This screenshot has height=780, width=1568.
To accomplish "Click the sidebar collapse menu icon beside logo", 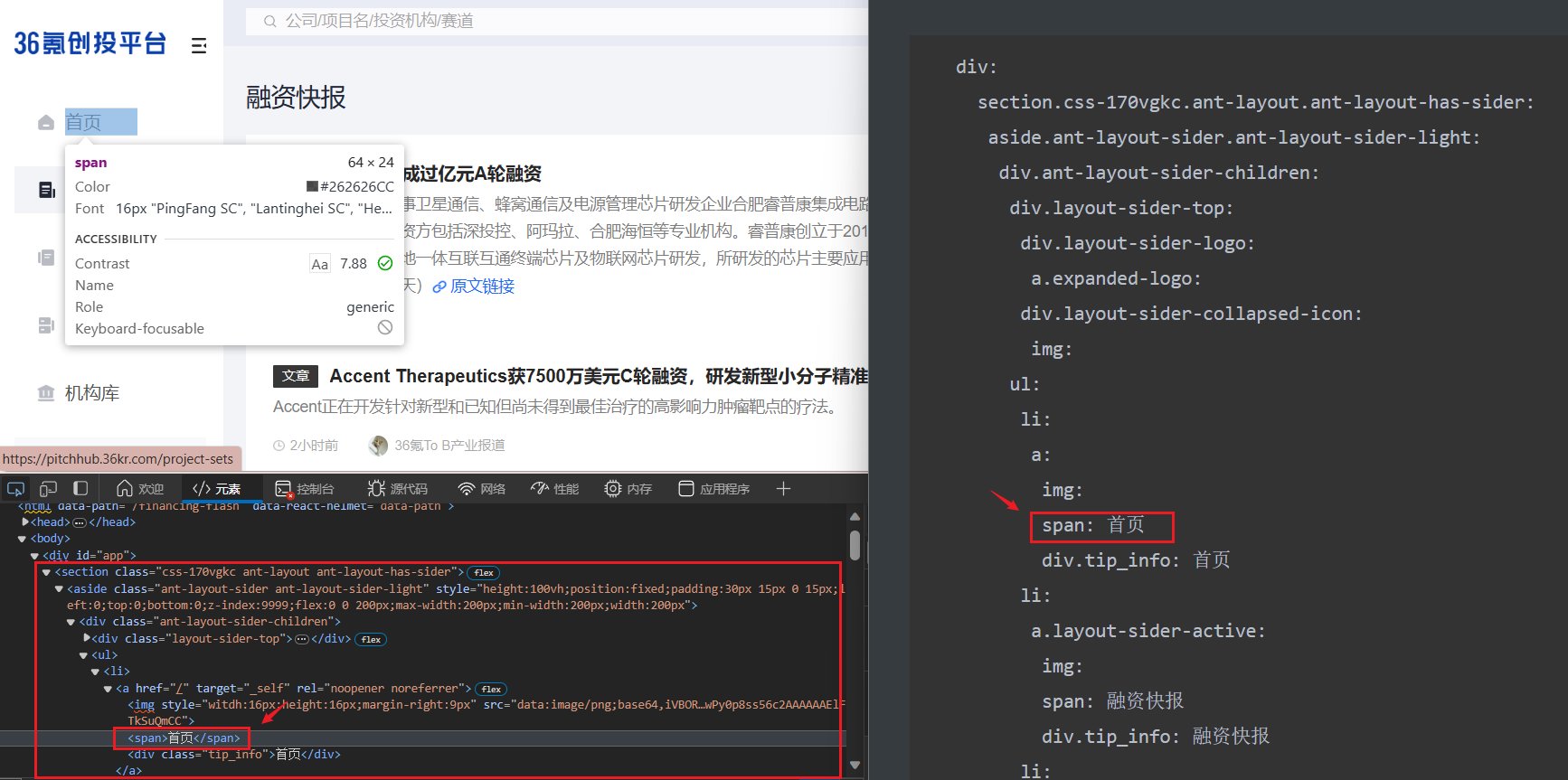I will (199, 45).
